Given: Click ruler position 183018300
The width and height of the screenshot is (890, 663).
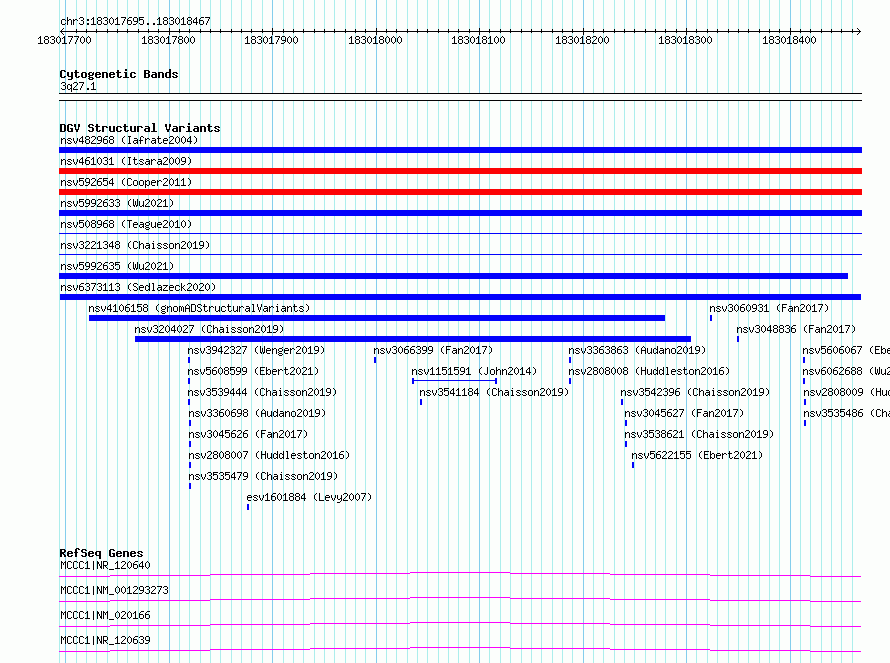Looking at the screenshot, I should 685,40.
